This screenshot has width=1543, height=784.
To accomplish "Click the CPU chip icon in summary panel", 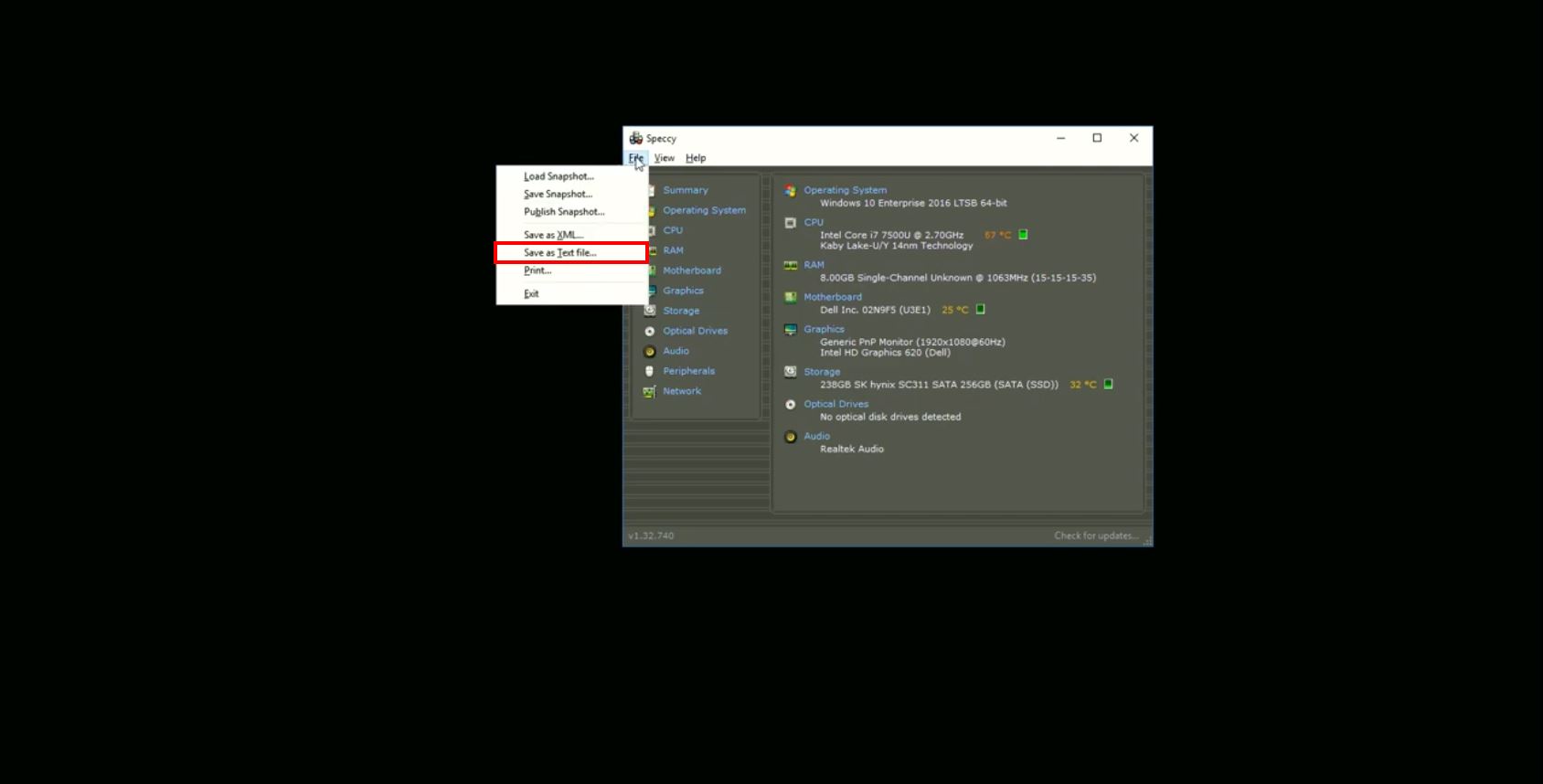I will pyautogui.click(x=791, y=222).
